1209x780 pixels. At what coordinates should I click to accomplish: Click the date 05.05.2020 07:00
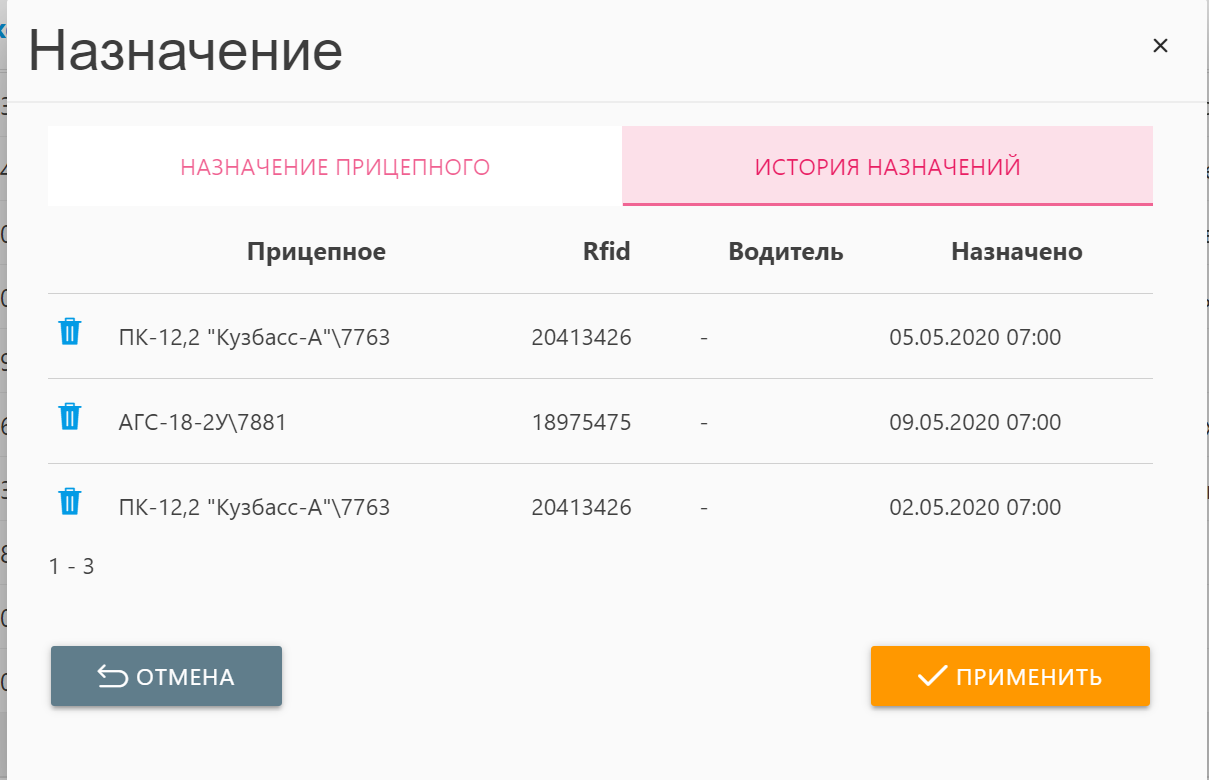pos(975,338)
